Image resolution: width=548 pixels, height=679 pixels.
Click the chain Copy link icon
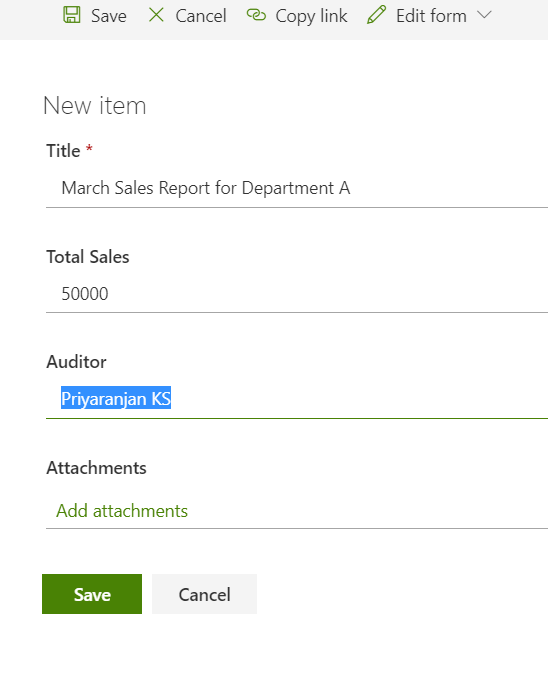point(256,15)
